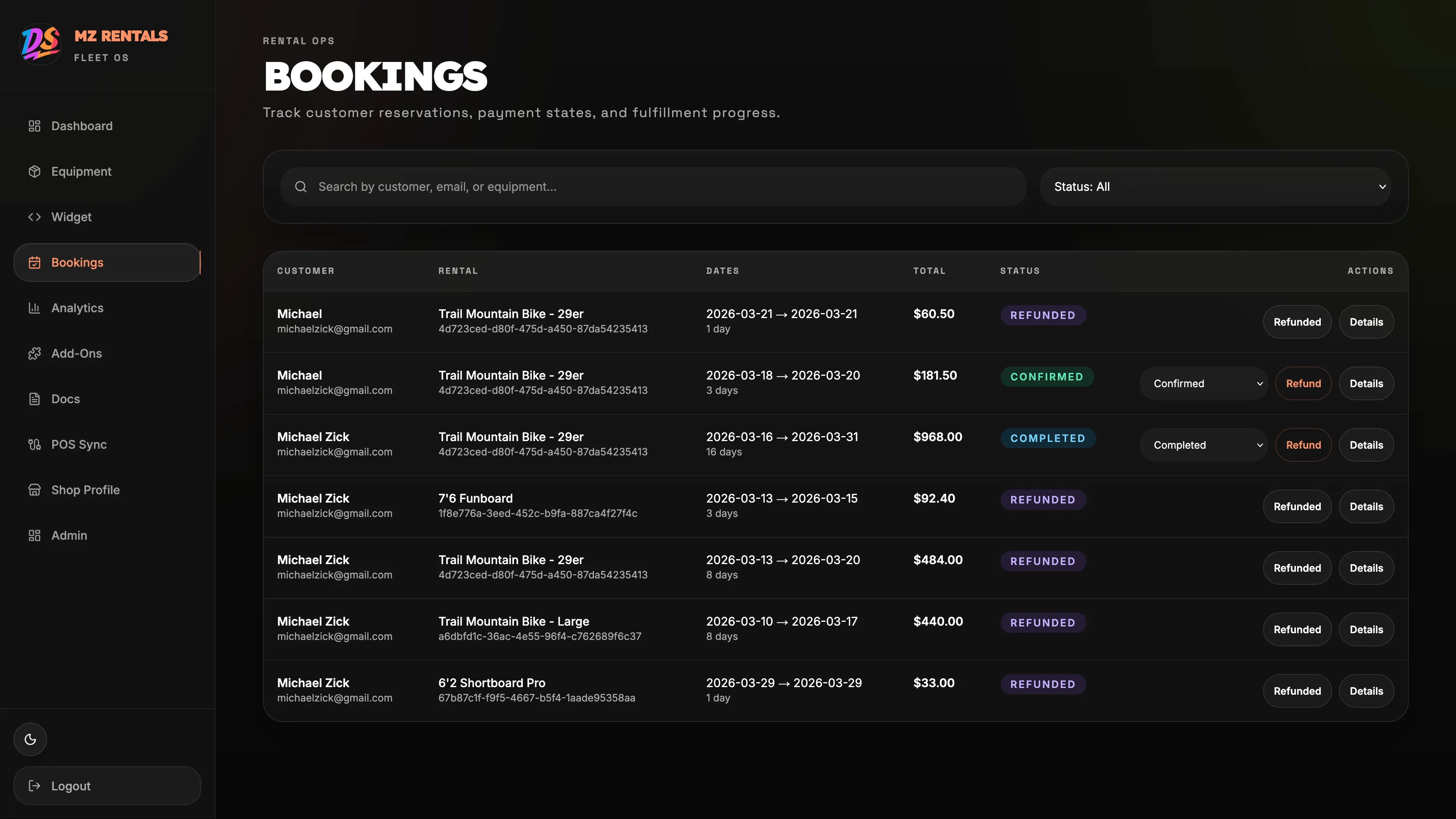The width and height of the screenshot is (1456, 819).
Task: Click the search magnifier icon
Action: [x=300, y=187]
